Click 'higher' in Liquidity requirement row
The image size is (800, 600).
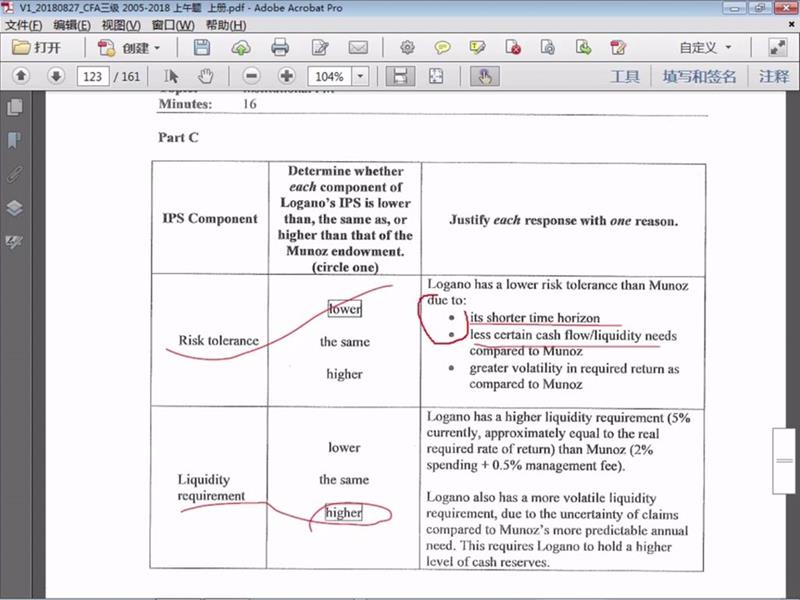[x=344, y=512]
